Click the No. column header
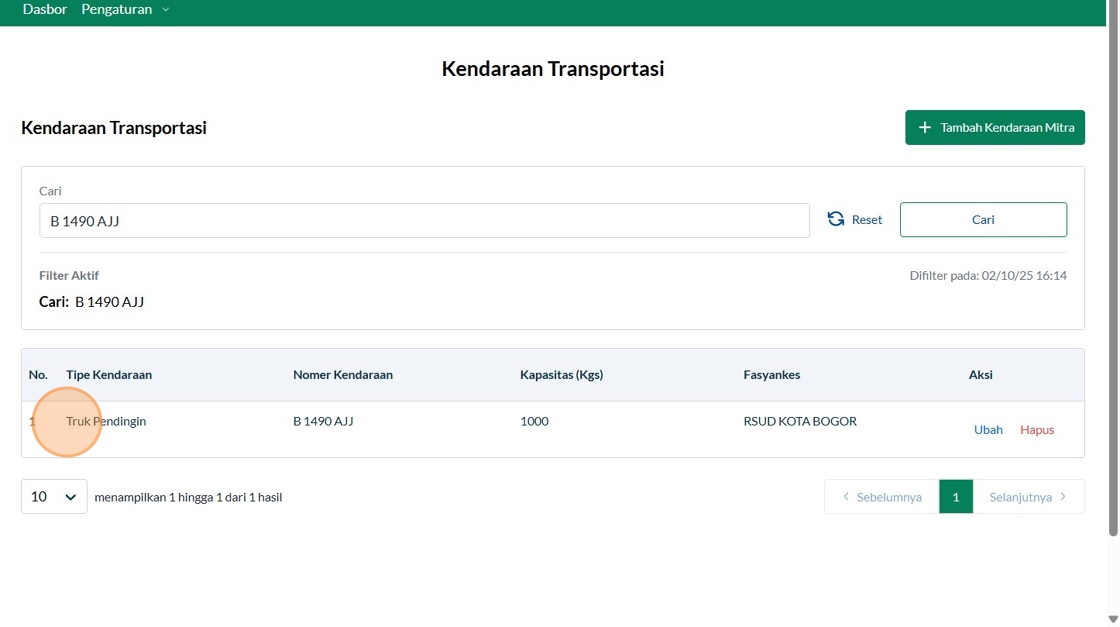This screenshot has width=1120, height=627. click(x=39, y=374)
